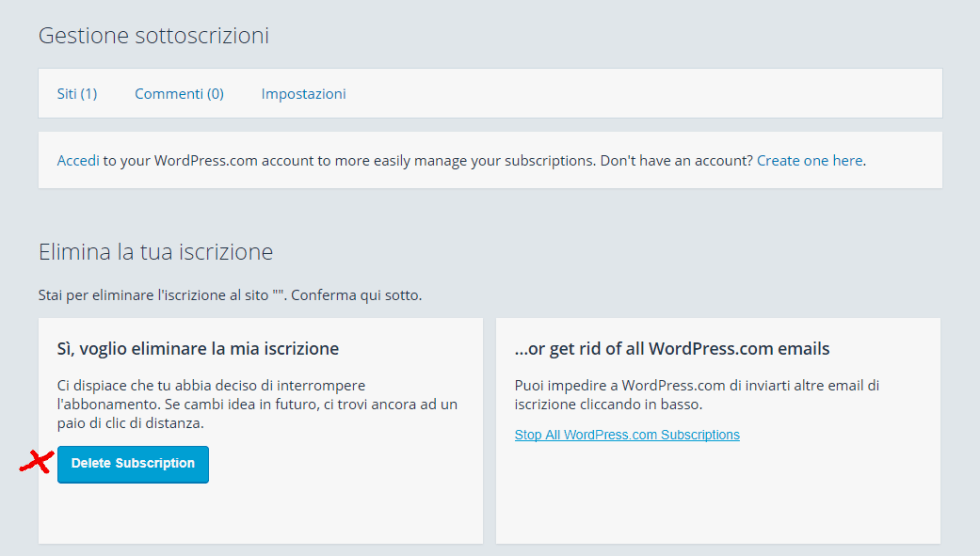
Task: Click the 'Gestione sottoscrizioni' page heading
Action: pyautogui.click(x=153, y=36)
